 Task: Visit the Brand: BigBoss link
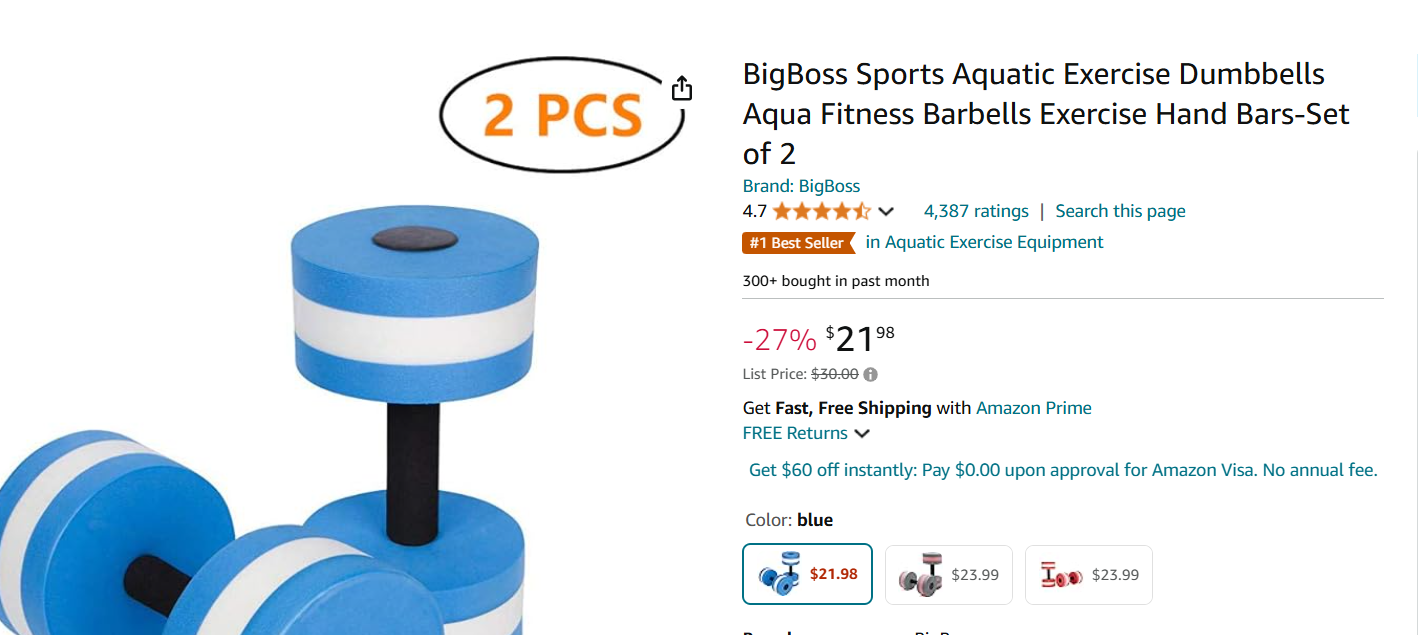point(801,186)
